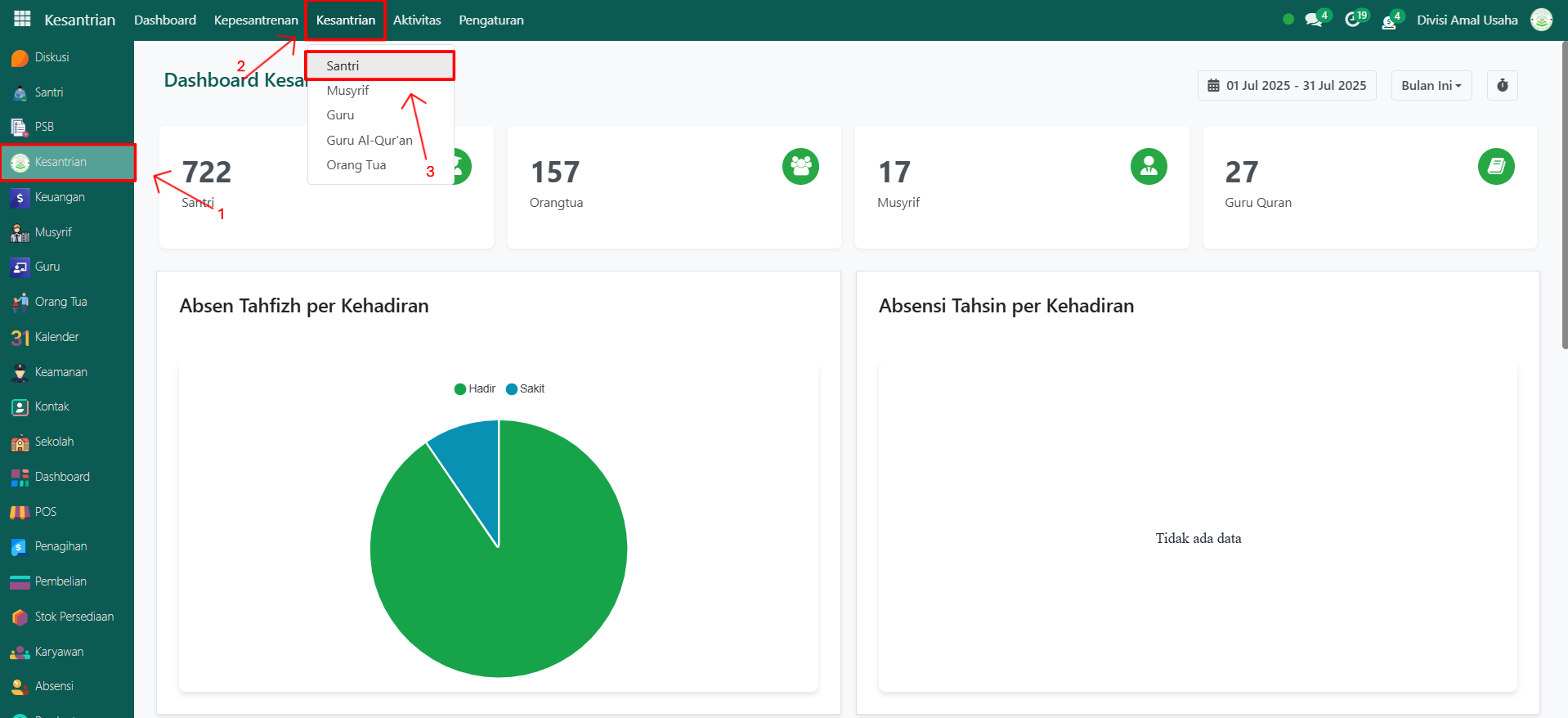Image resolution: width=1568 pixels, height=718 pixels.
Task: Click the Guru Quran book icon
Action: point(1496,167)
